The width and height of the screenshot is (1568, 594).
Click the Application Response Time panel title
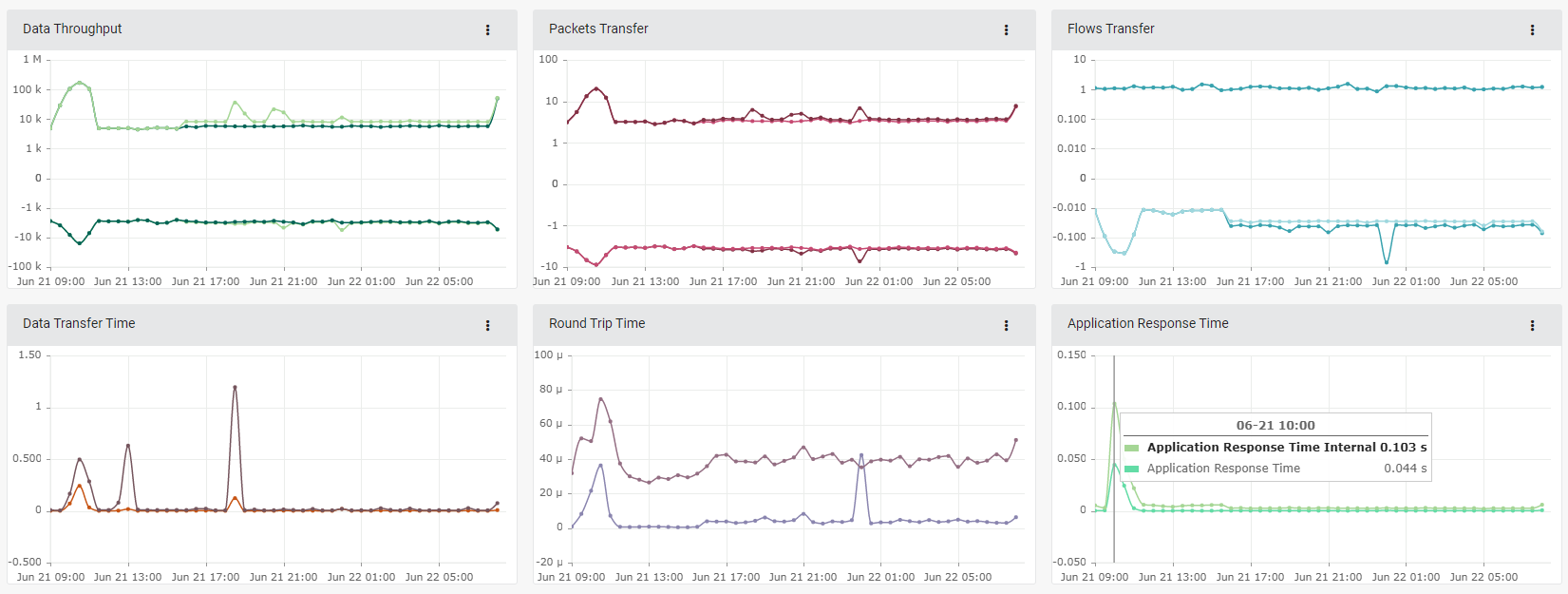point(1147,323)
